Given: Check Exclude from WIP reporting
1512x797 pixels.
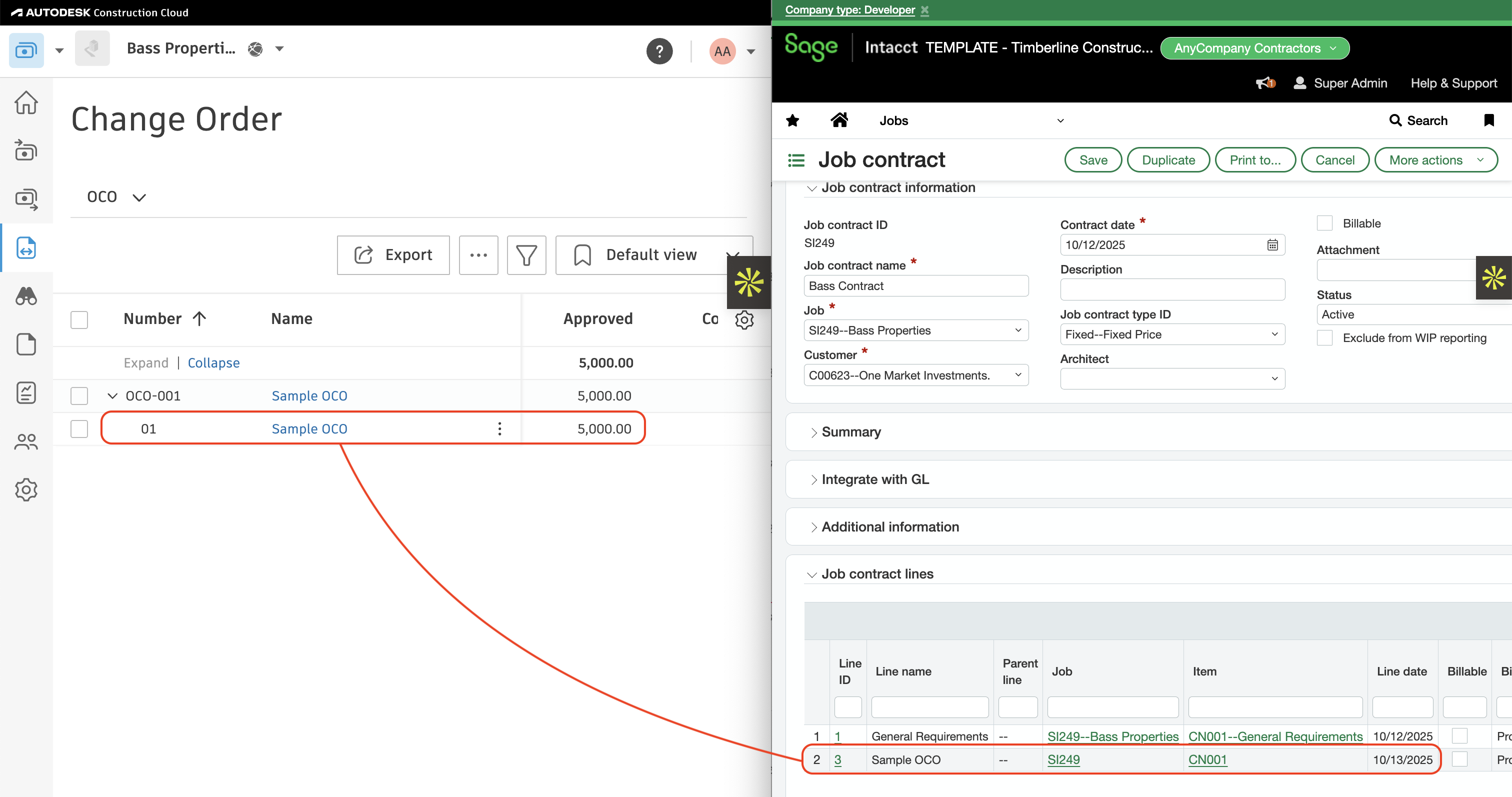Looking at the screenshot, I should [1325, 337].
